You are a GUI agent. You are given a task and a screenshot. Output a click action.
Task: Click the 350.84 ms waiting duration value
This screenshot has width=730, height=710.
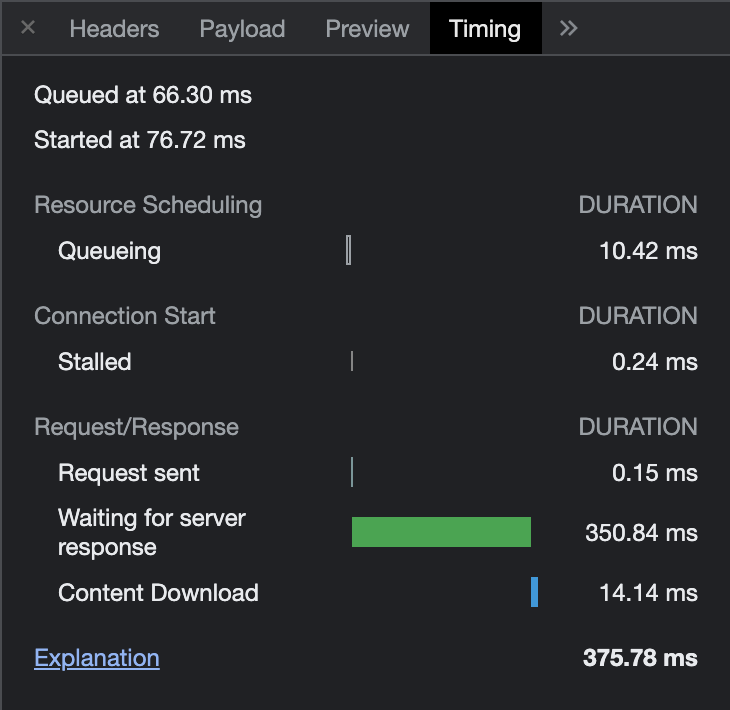[642, 533]
